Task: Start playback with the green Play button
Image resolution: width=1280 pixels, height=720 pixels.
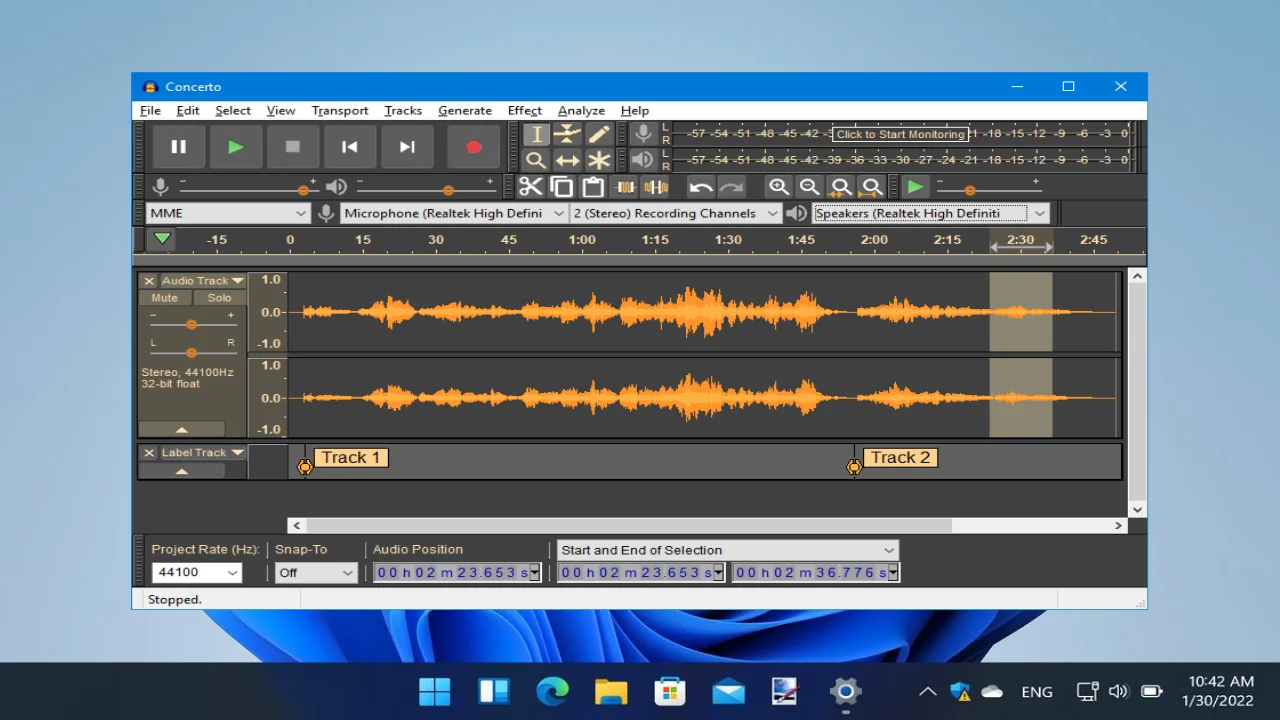Action: coord(235,147)
